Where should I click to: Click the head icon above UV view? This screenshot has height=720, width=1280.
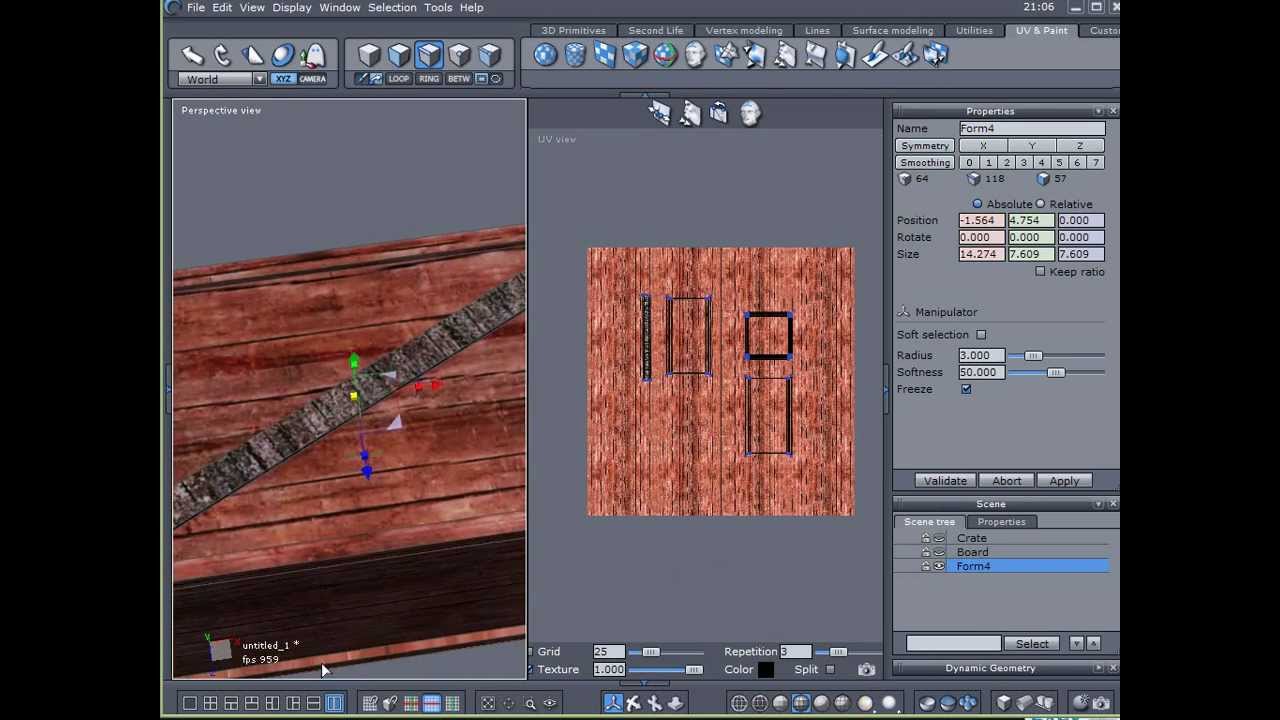point(750,114)
